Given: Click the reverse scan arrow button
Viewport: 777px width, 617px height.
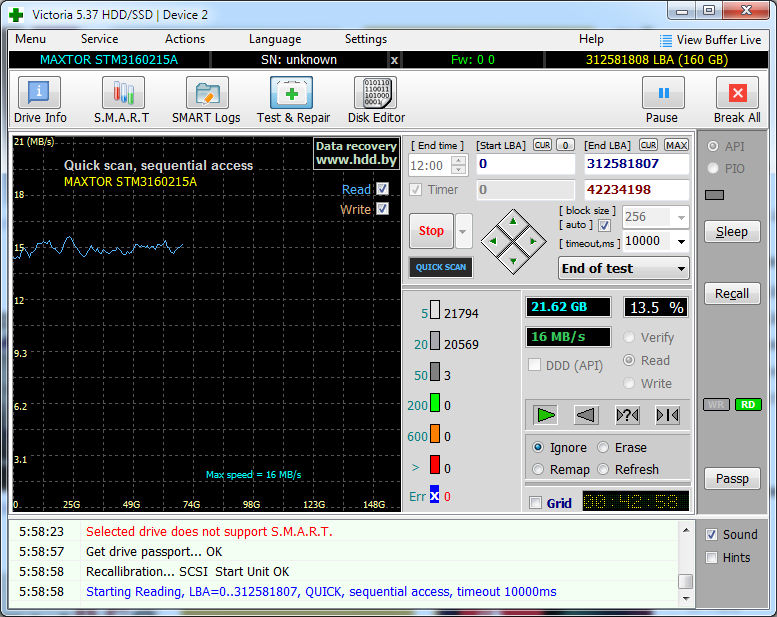Looking at the screenshot, I should point(586,415).
